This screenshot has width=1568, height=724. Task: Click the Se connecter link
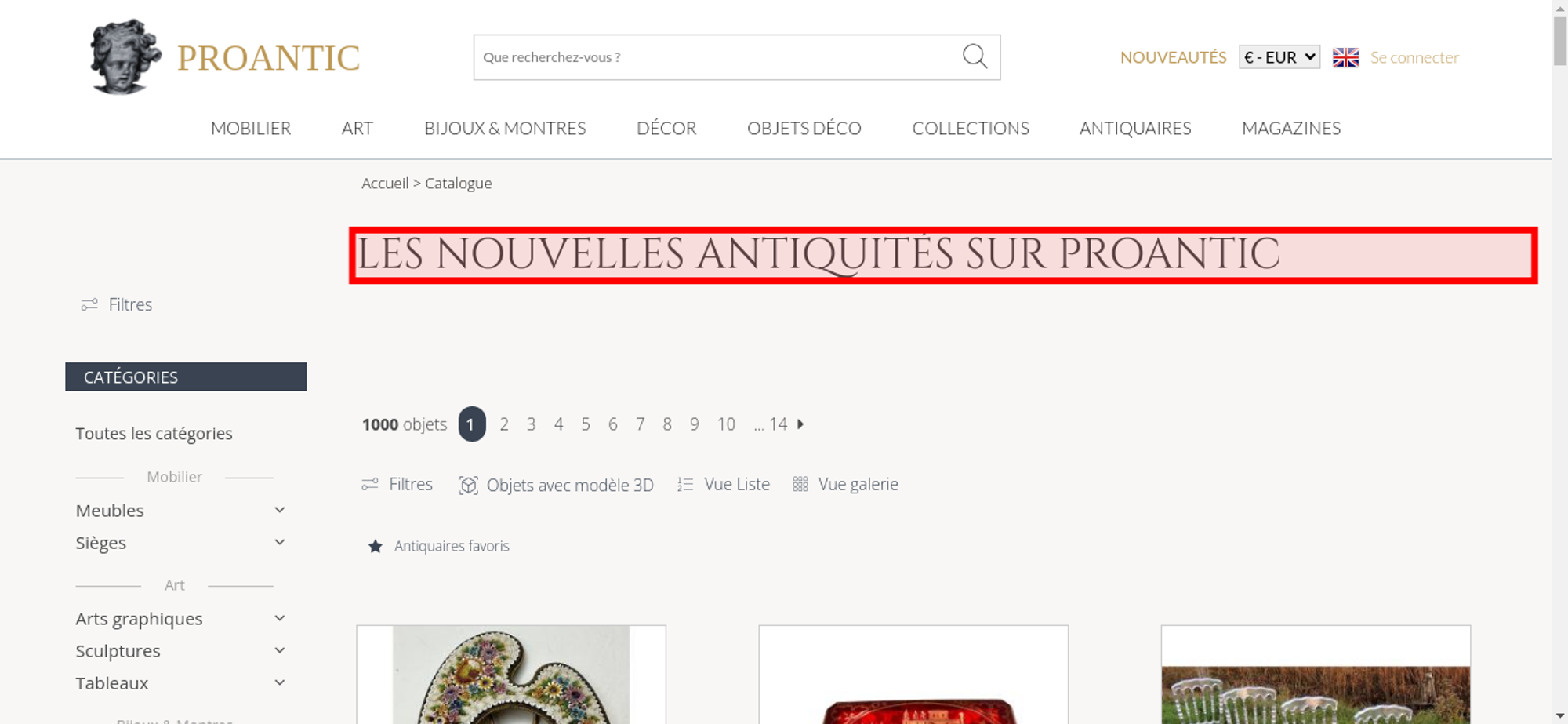1414,57
